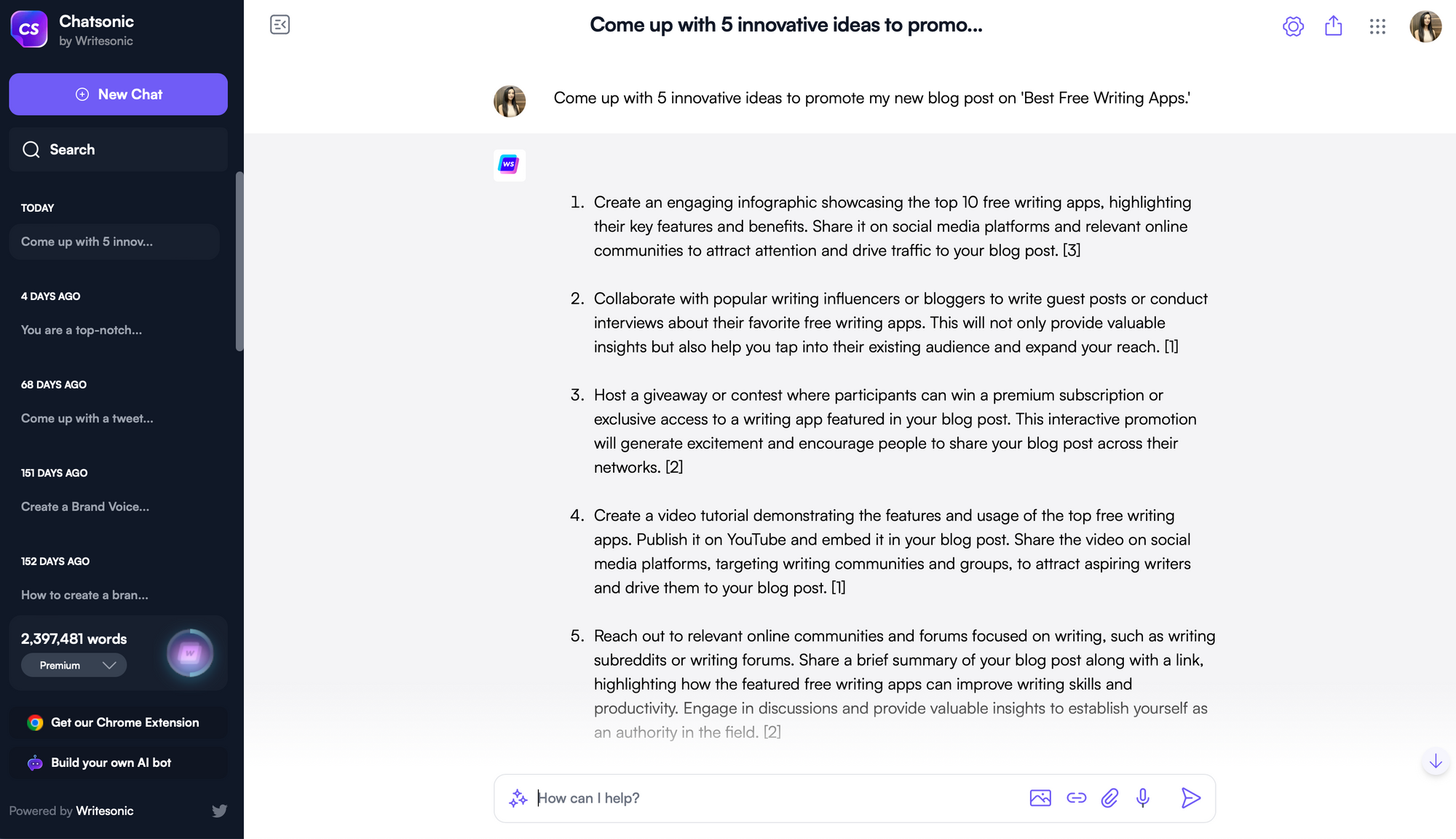1456x839 pixels.
Task: Start voice input with the microphone icon
Action: (x=1143, y=798)
